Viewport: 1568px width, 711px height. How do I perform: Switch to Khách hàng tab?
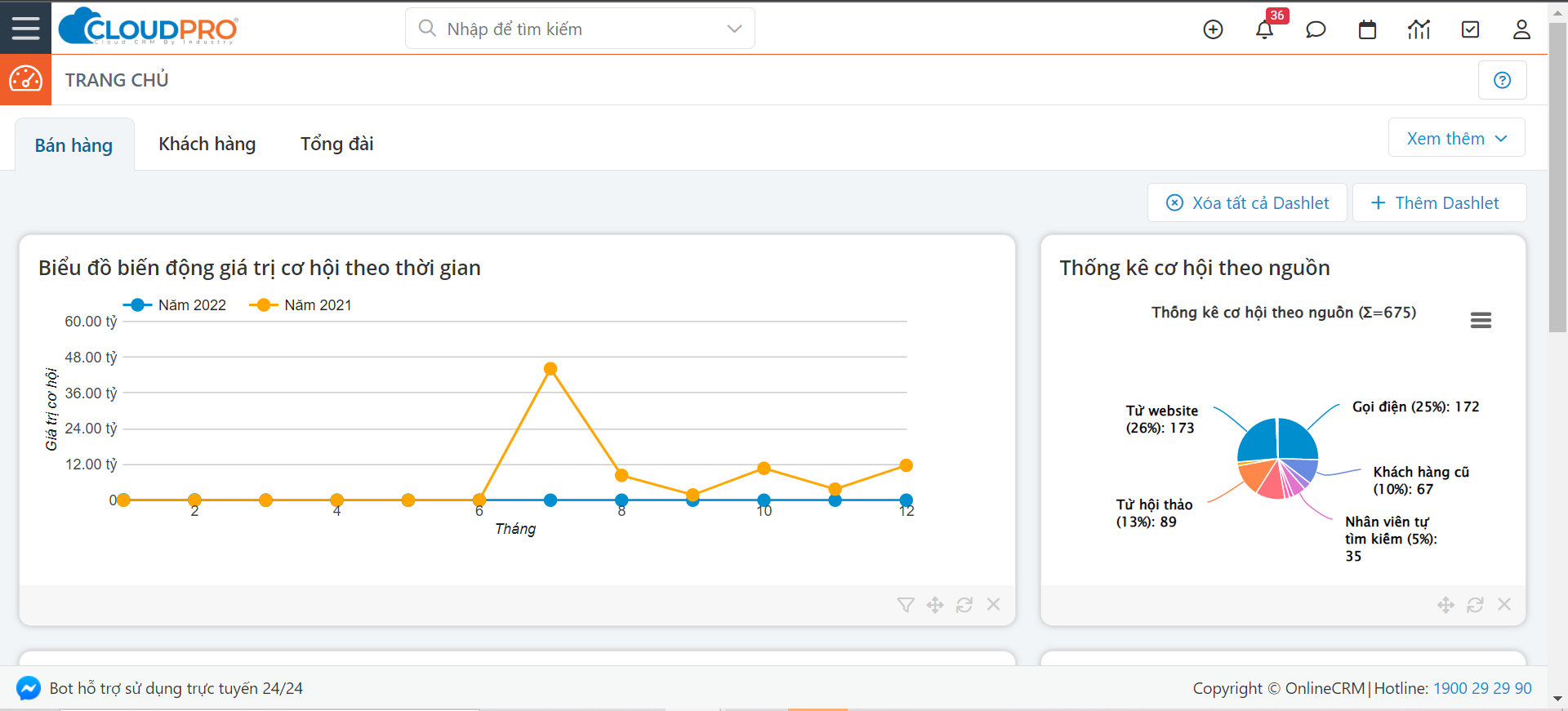tap(207, 144)
